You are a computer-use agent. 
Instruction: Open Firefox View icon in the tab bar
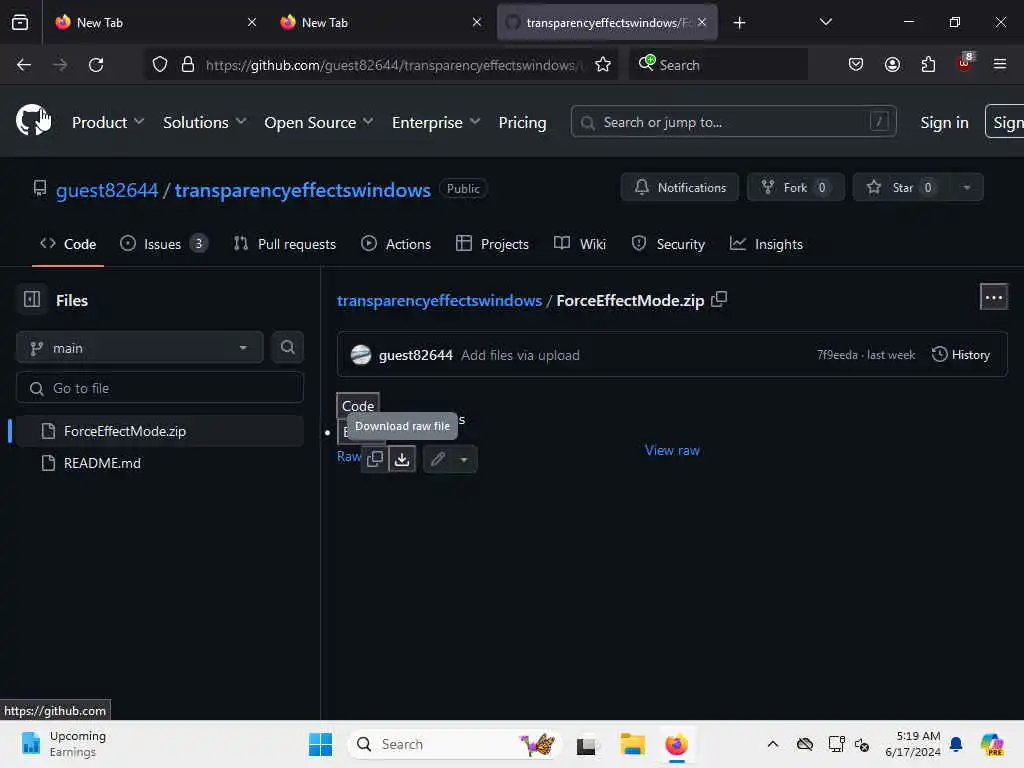20,23
